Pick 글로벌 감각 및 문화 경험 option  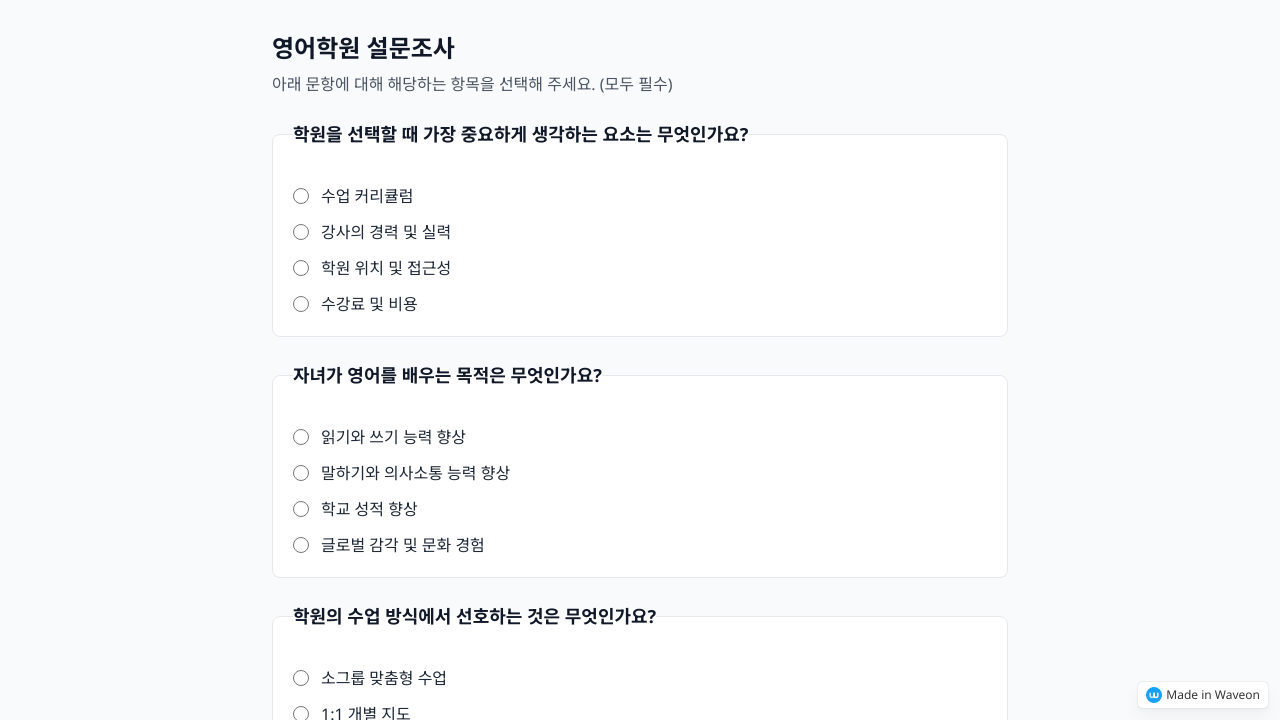[x=301, y=545]
